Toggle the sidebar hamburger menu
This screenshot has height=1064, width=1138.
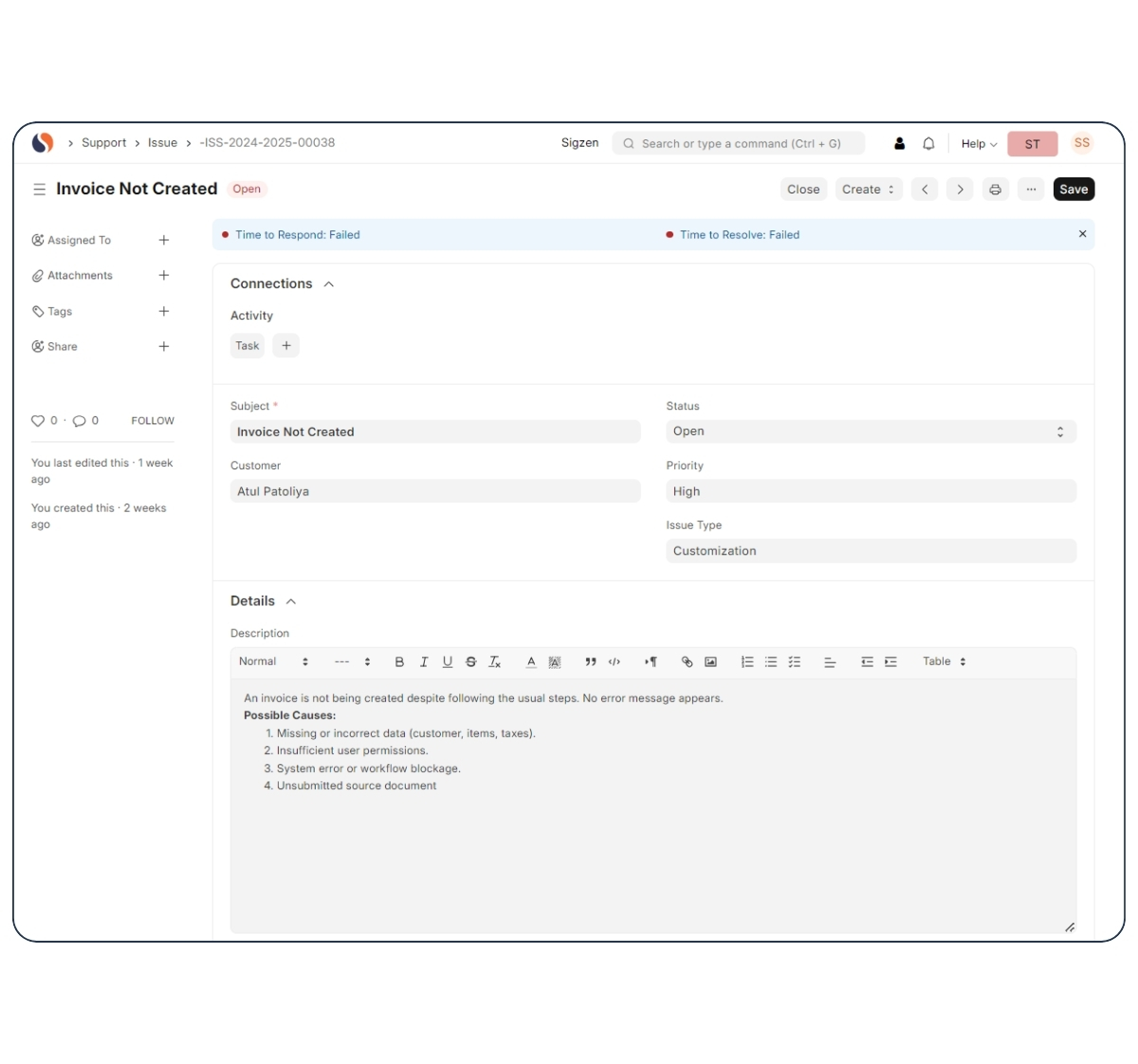tap(39, 190)
